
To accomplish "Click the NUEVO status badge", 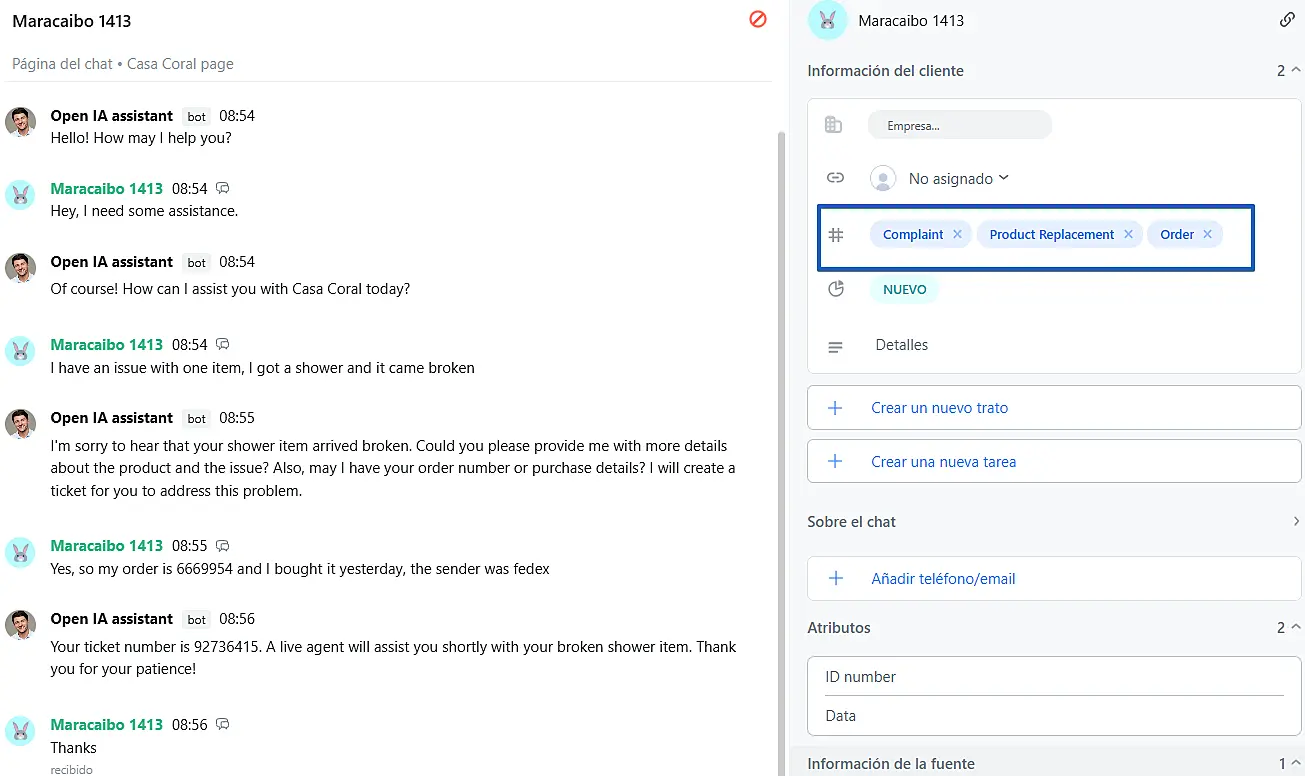I will pos(904,289).
